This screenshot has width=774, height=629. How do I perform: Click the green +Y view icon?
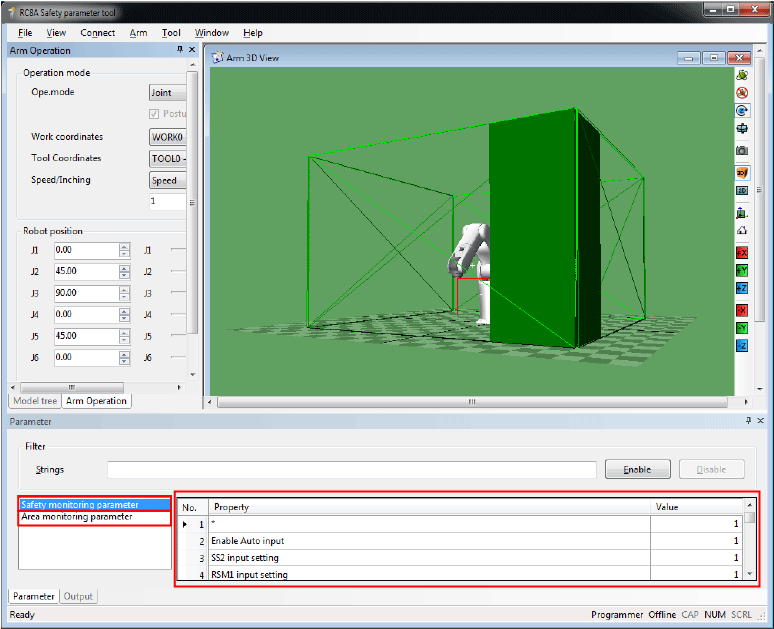742,270
